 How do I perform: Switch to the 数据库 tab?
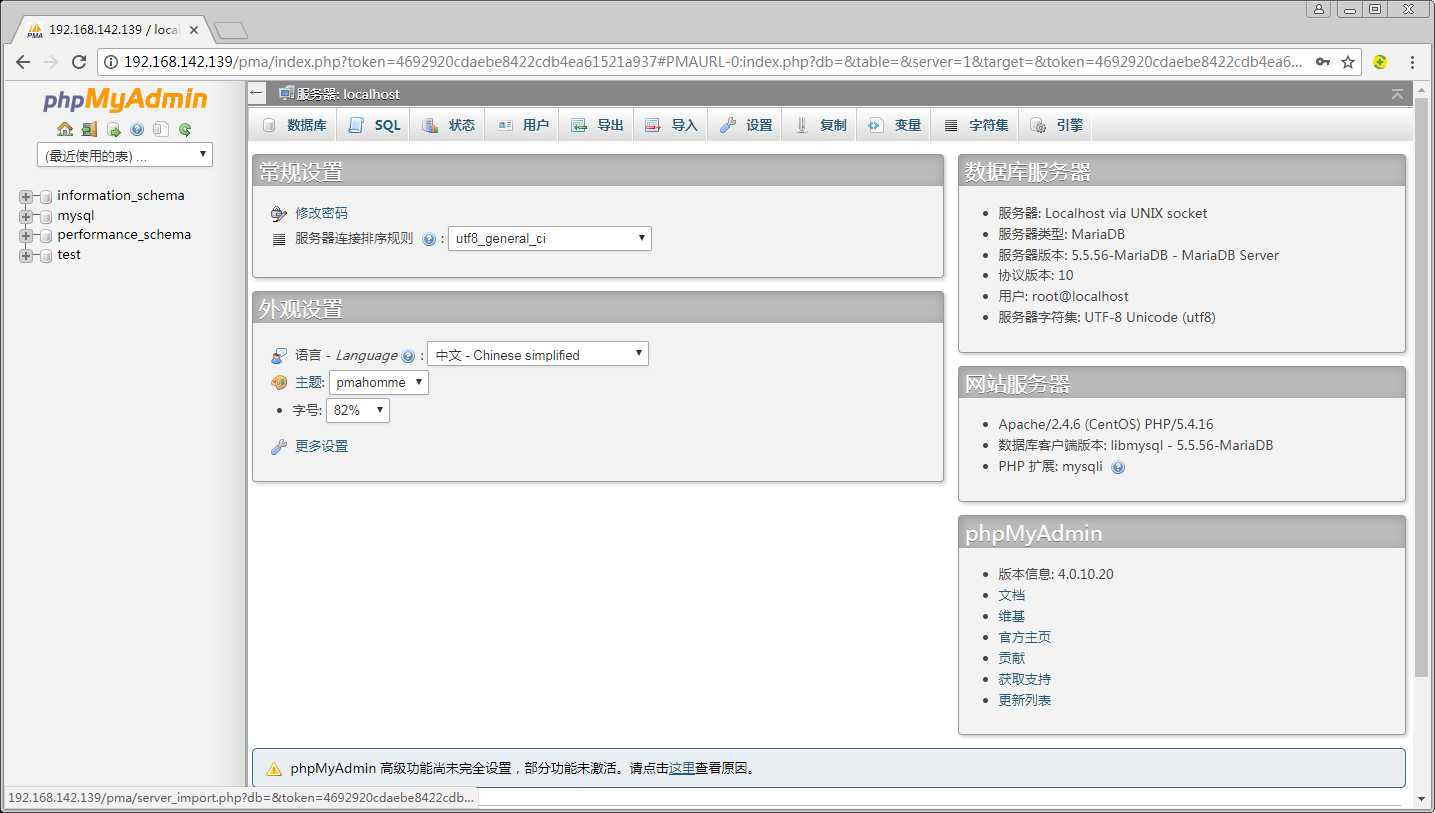click(x=294, y=125)
